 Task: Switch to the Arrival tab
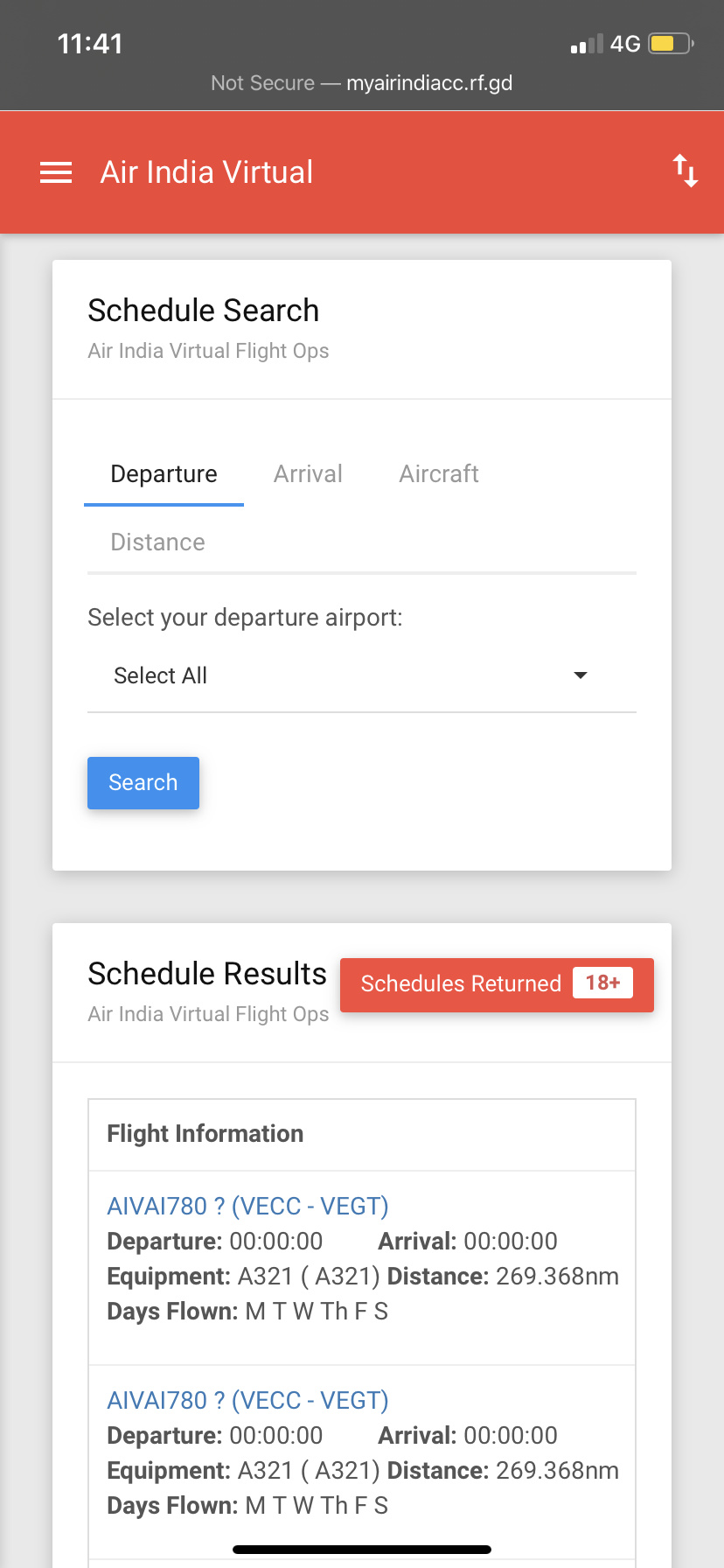(x=308, y=474)
